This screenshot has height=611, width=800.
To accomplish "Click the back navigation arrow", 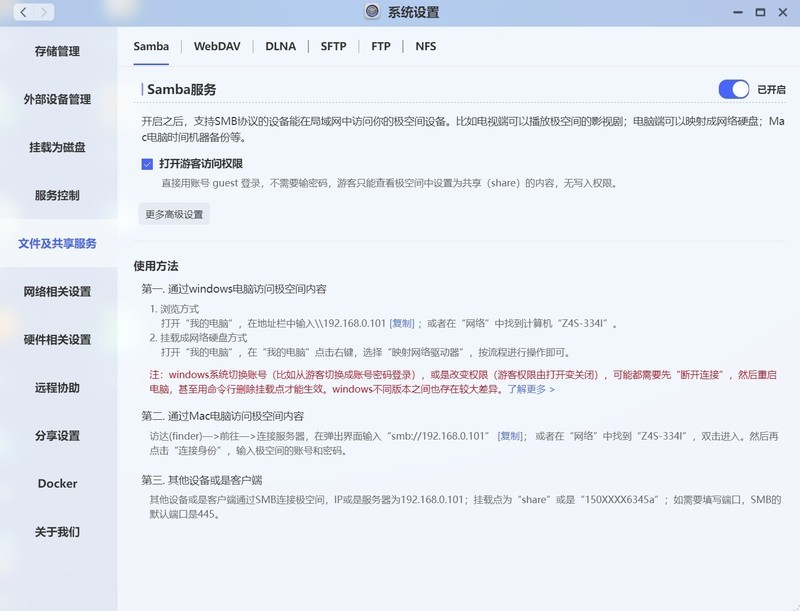I will [22, 13].
